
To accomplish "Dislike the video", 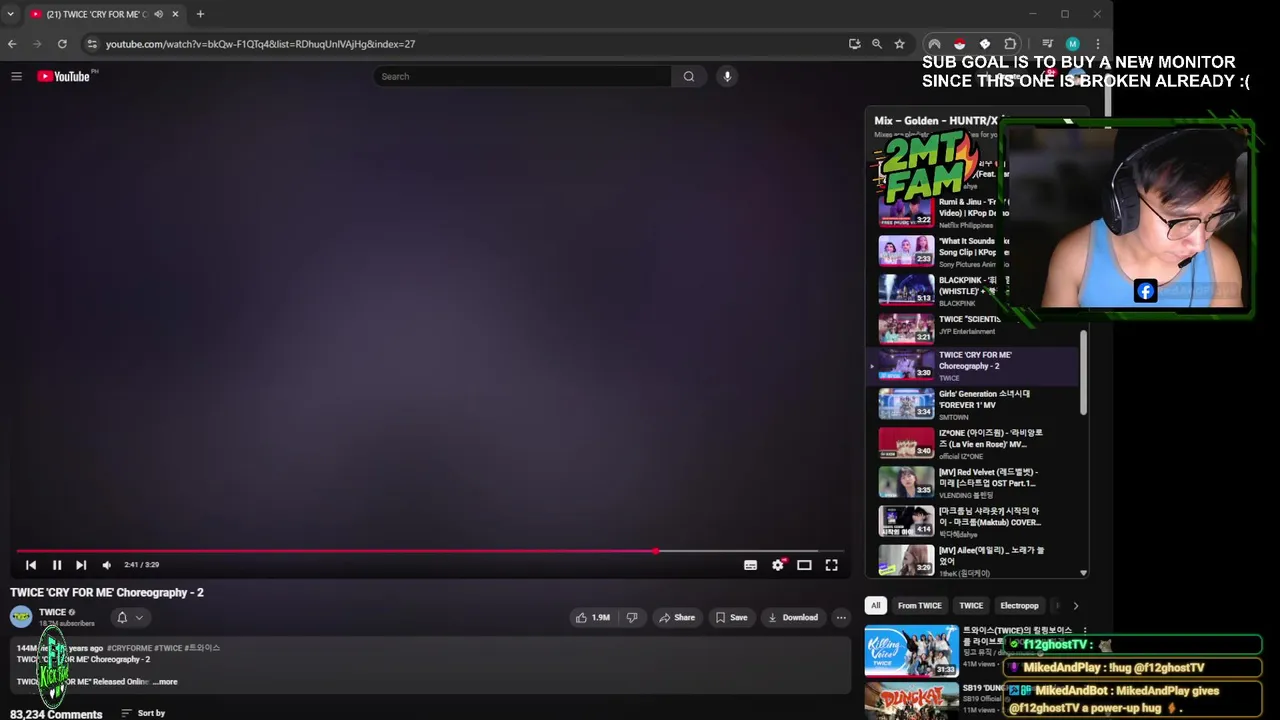I will pyautogui.click(x=631, y=617).
